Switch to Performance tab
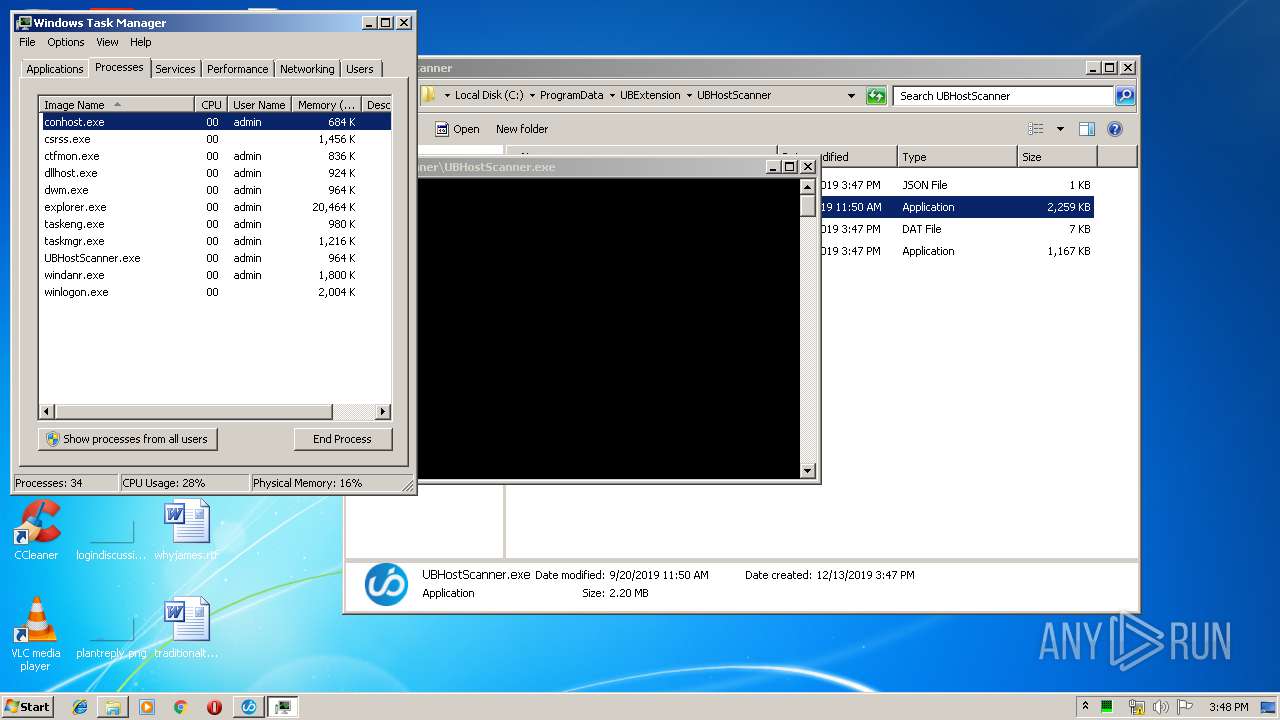Viewport: 1280px width, 720px height. [x=237, y=69]
